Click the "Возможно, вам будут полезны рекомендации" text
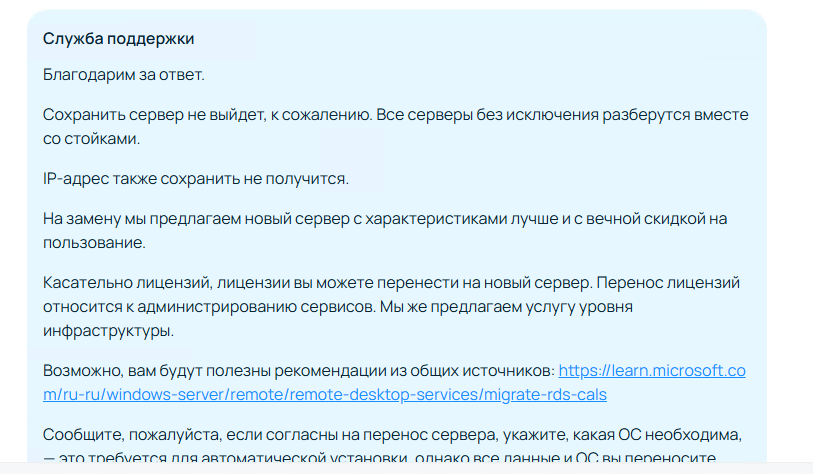Screen dimensions: 813x474 tap(224, 371)
